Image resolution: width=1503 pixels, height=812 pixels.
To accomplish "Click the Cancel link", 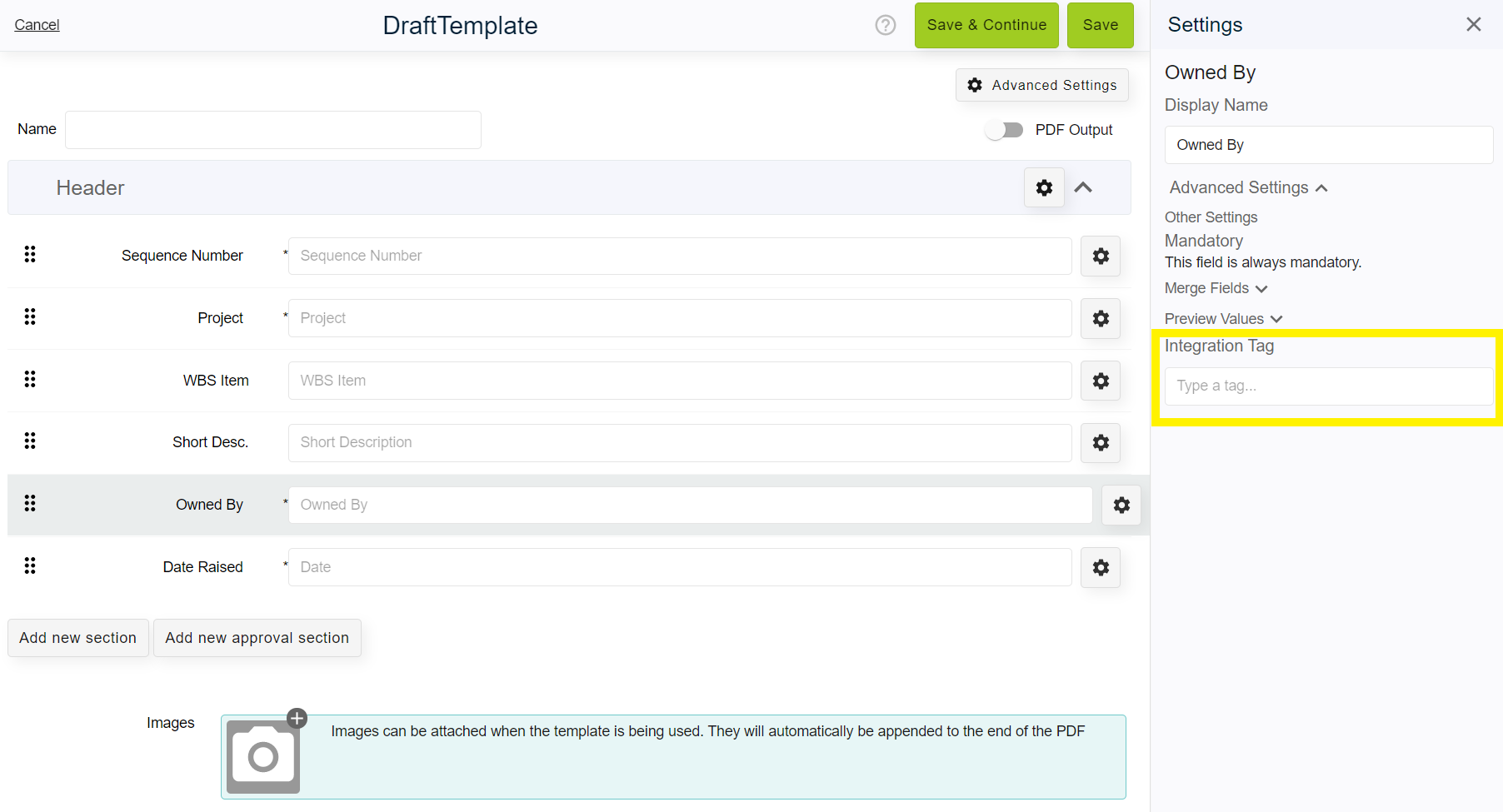I will pyautogui.click(x=36, y=24).
